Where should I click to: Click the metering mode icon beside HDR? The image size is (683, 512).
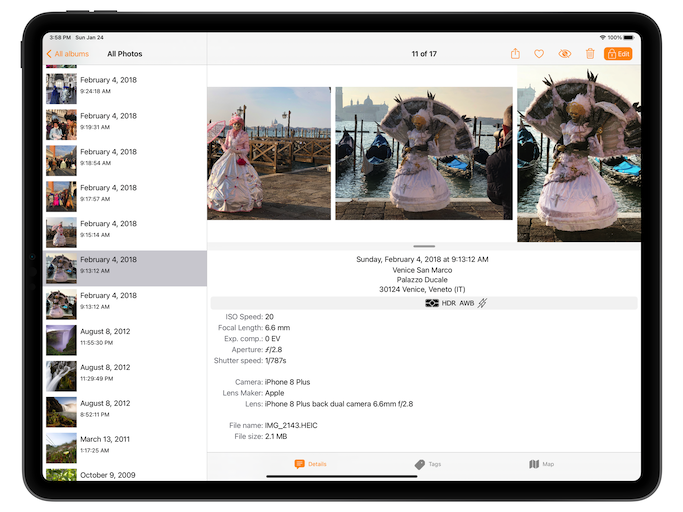coord(431,303)
